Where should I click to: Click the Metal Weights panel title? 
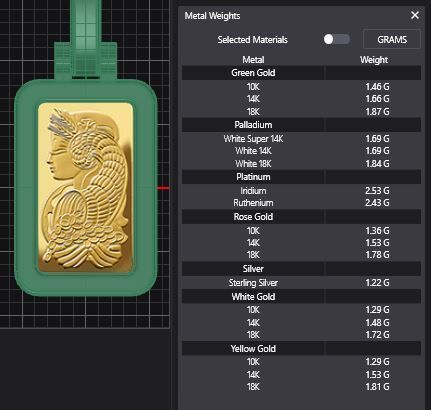pos(212,16)
